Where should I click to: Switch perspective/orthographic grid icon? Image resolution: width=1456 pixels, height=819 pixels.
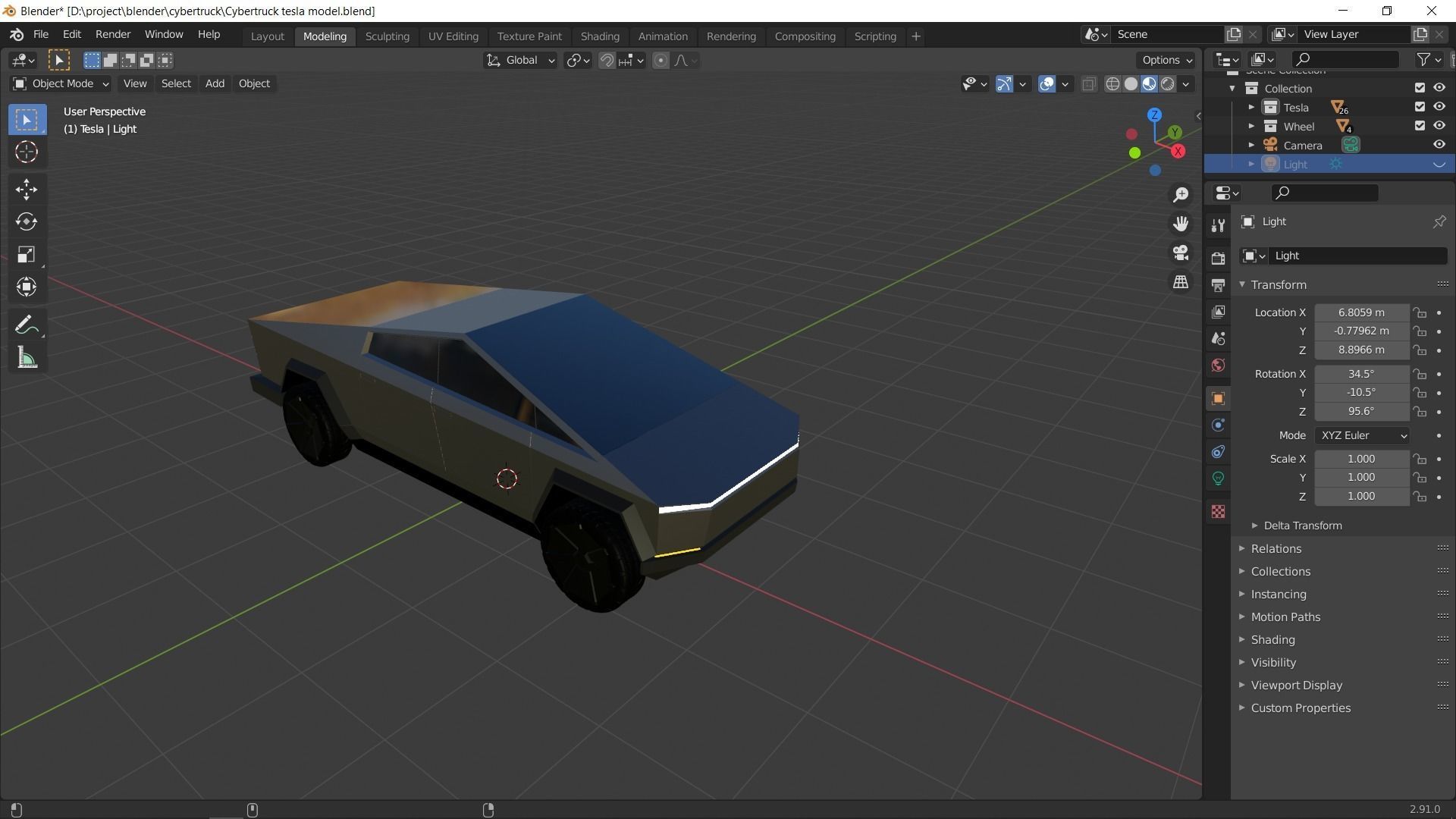pos(1181,281)
